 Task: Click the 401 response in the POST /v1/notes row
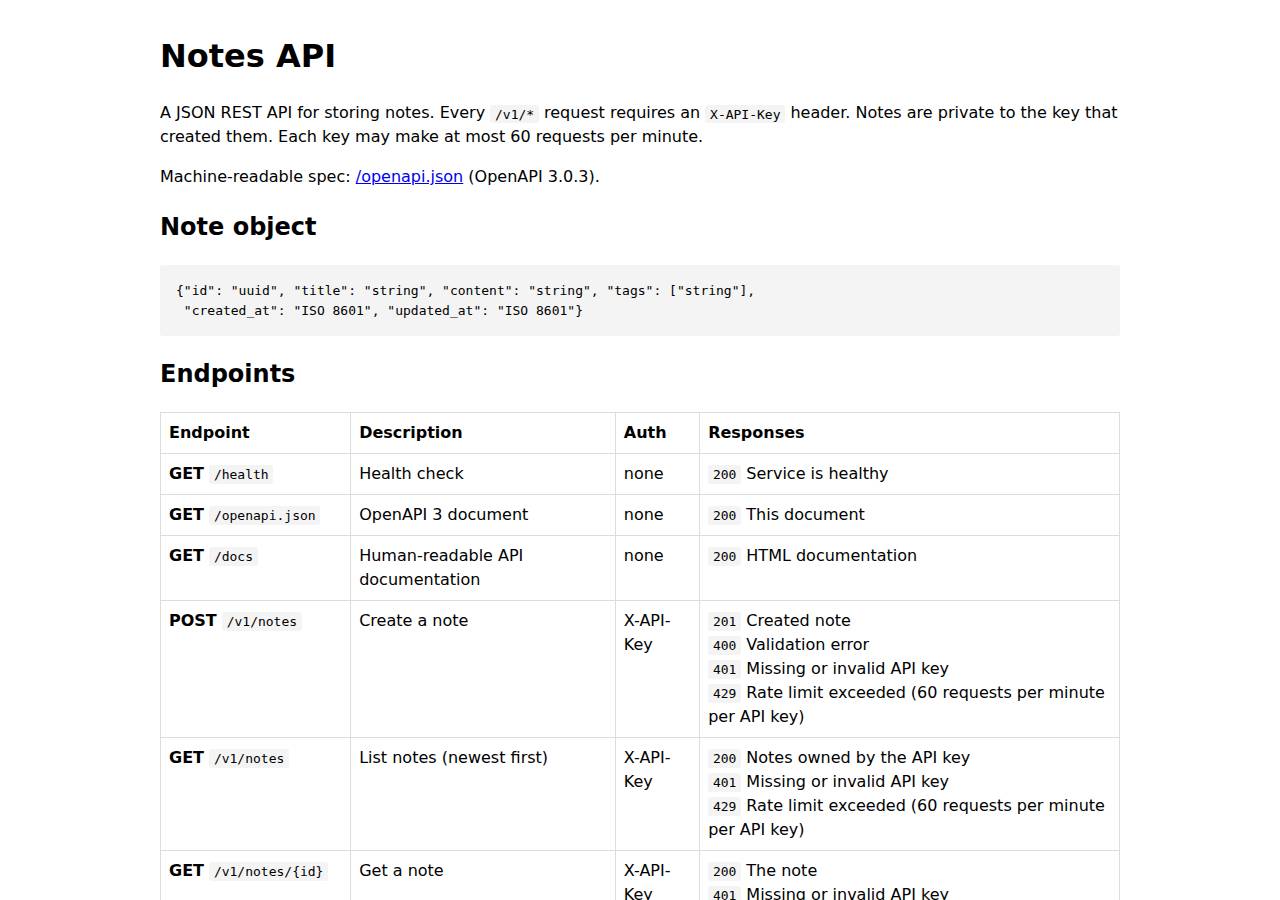tap(828, 668)
